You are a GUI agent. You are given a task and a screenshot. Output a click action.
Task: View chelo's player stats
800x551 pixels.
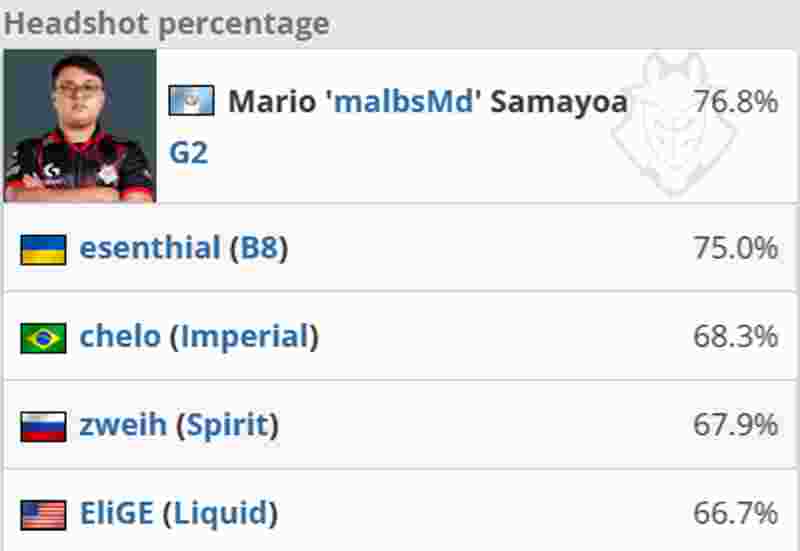(x=120, y=337)
